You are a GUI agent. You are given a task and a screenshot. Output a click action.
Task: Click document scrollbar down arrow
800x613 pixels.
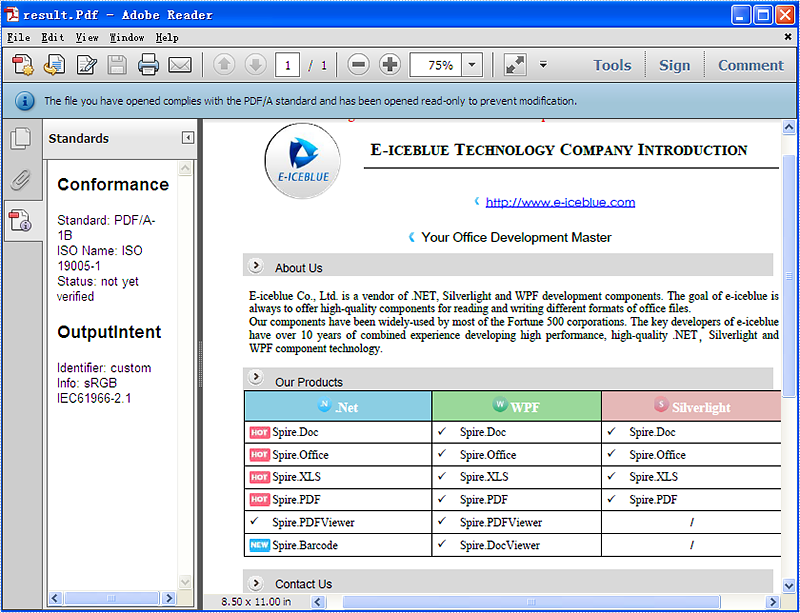pos(789,585)
